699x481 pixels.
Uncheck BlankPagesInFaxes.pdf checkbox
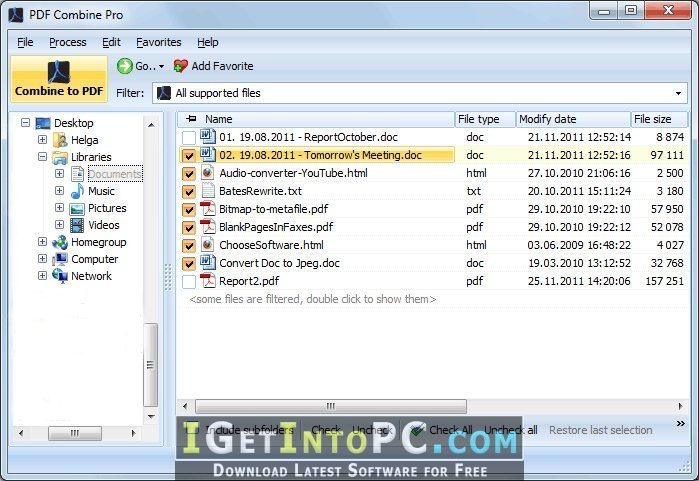click(x=189, y=228)
